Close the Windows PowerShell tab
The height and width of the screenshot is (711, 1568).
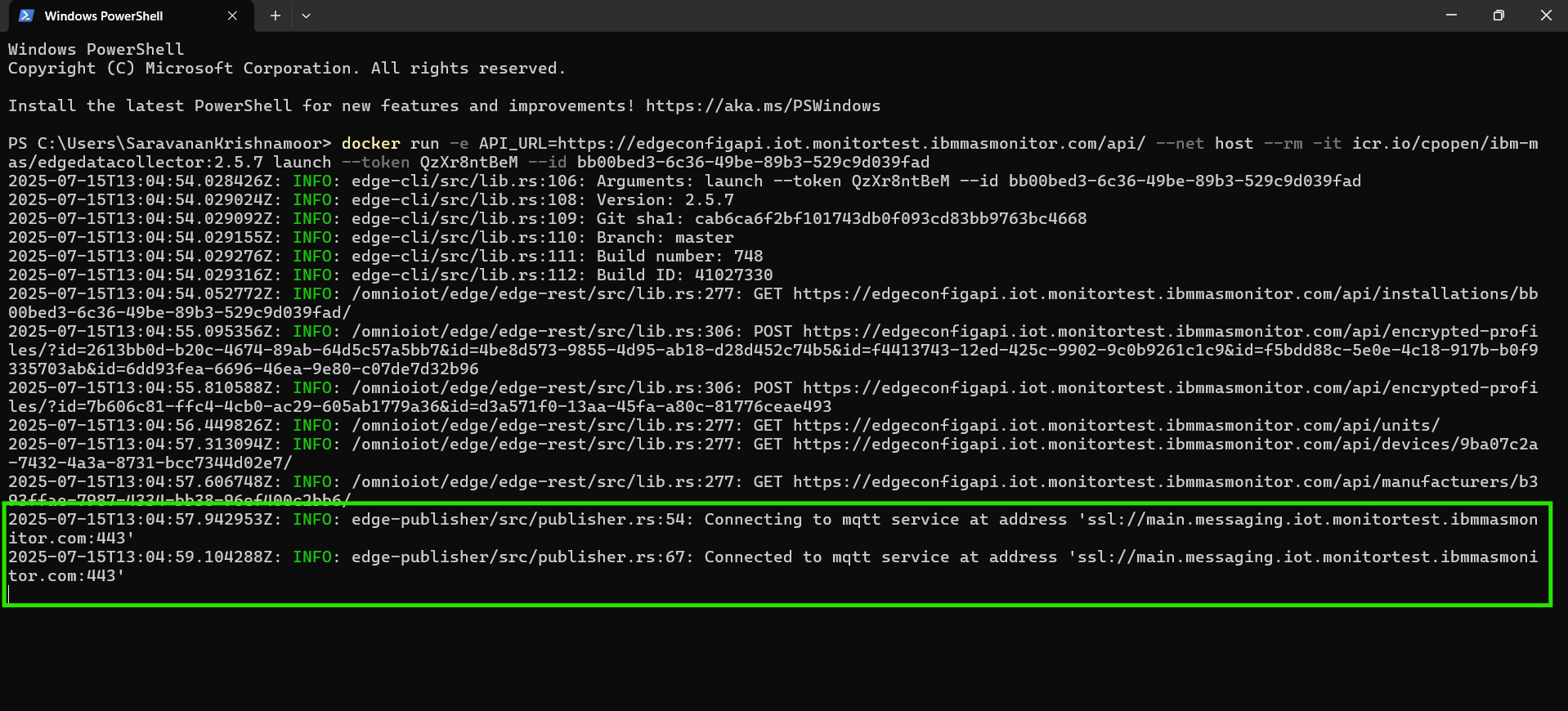point(232,16)
